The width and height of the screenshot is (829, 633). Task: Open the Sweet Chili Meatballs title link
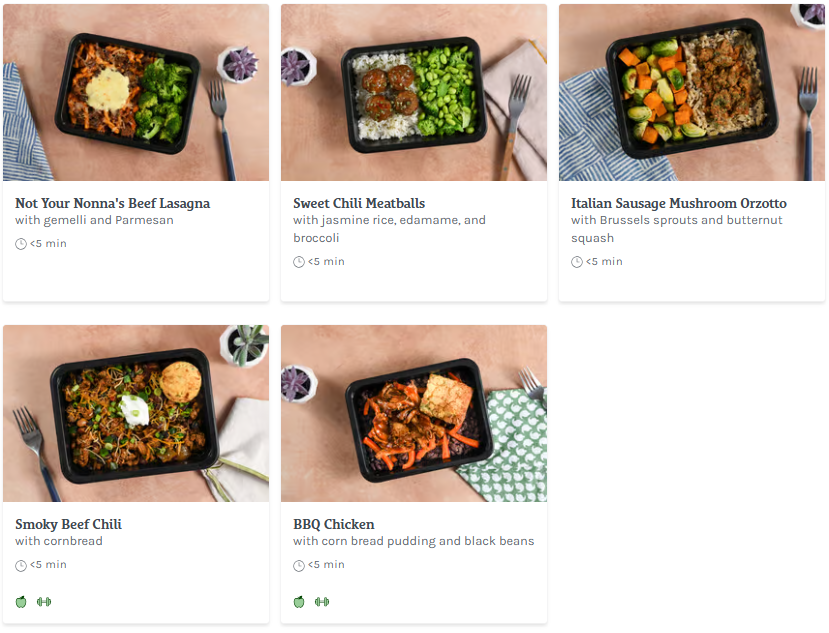tap(359, 203)
